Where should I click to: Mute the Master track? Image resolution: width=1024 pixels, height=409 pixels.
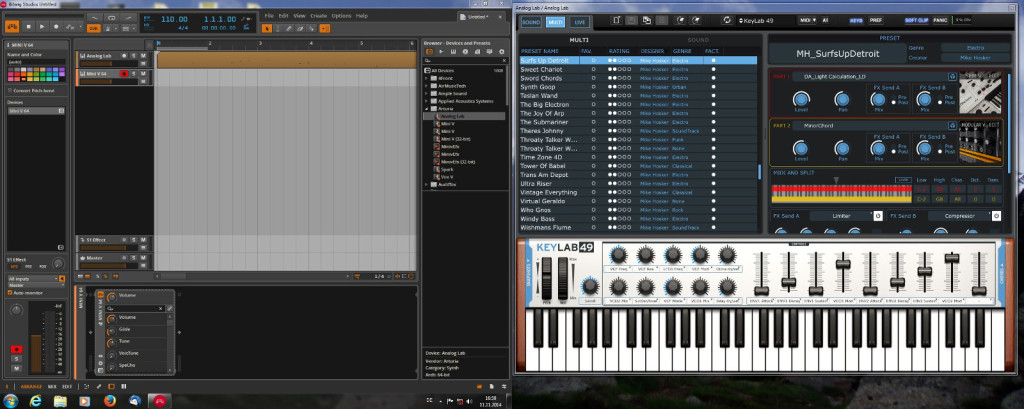143,257
